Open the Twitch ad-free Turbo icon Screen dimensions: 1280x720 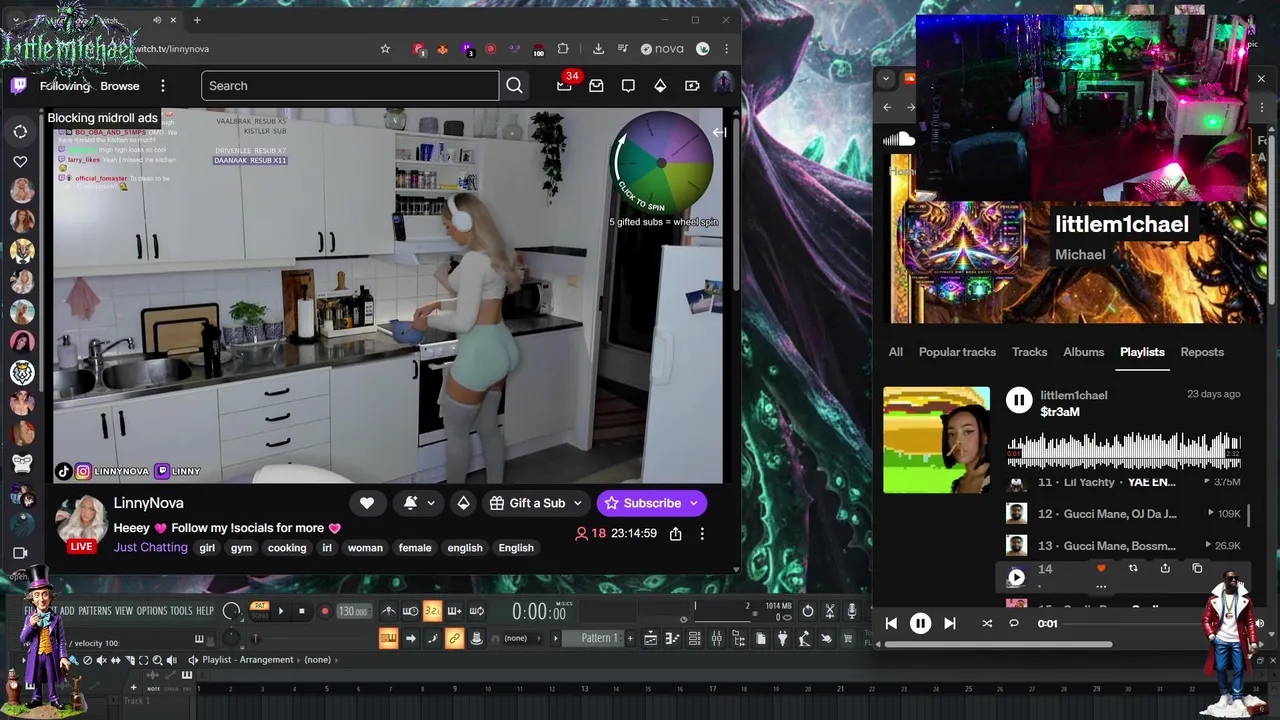pyautogui.click(x=692, y=86)
